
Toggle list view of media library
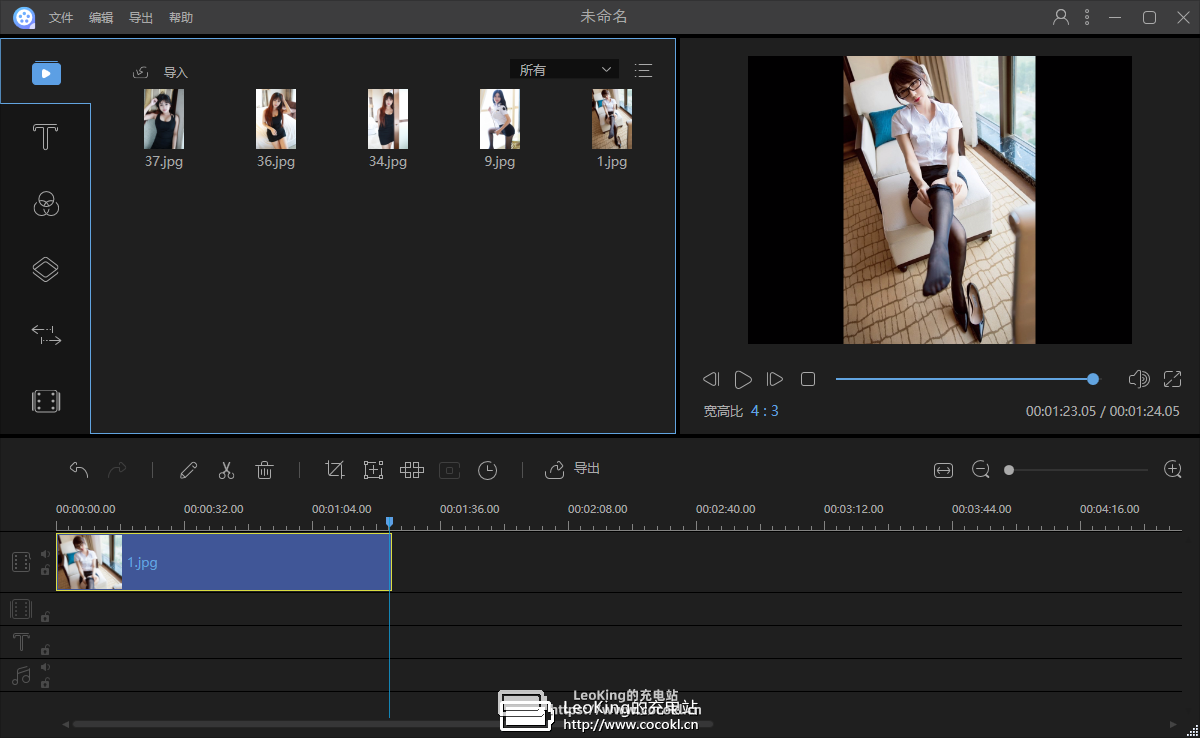click(x=643, y=70)
